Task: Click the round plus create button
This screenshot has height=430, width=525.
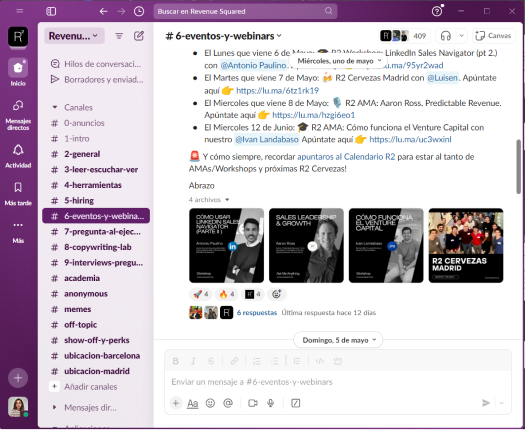Action: tap(18, 378)
